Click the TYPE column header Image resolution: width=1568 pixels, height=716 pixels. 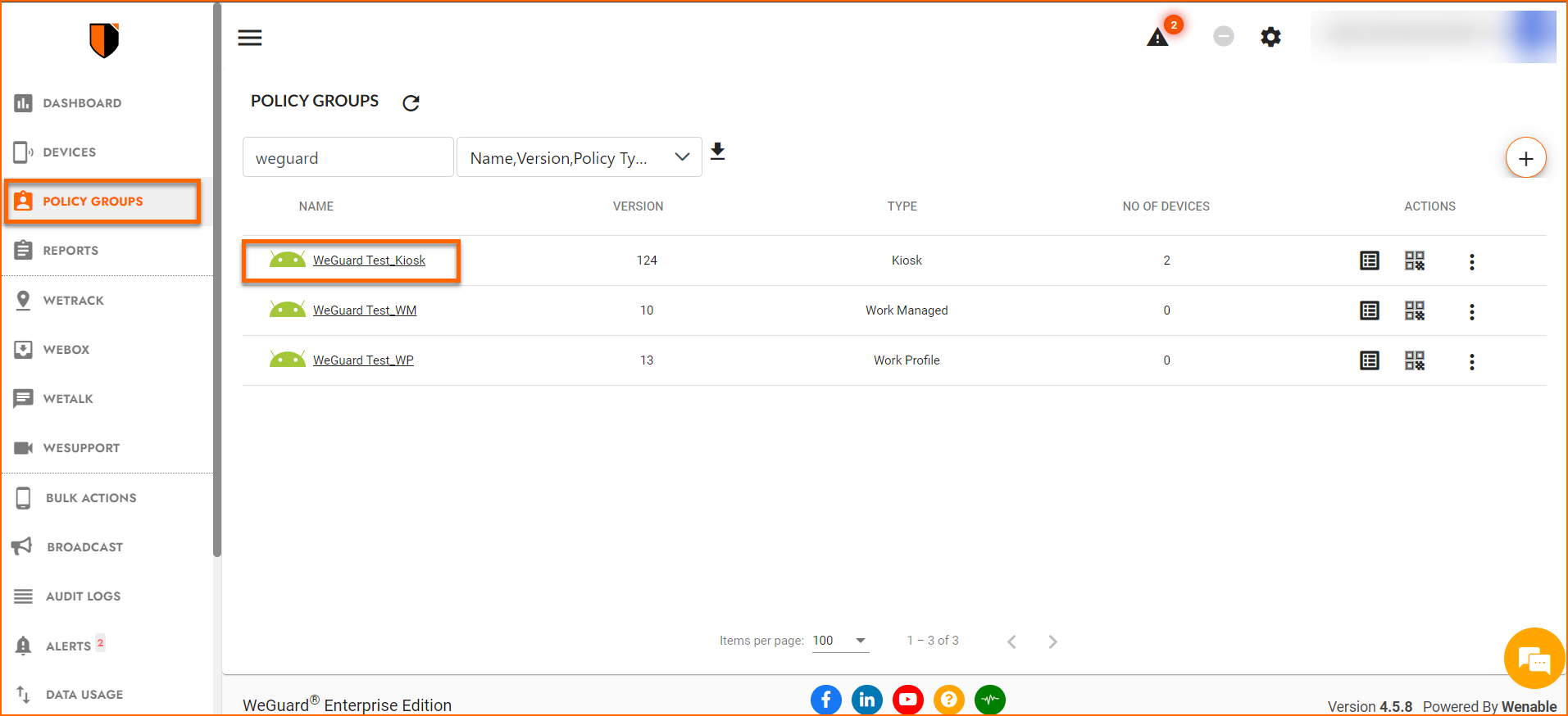[902, 206]
